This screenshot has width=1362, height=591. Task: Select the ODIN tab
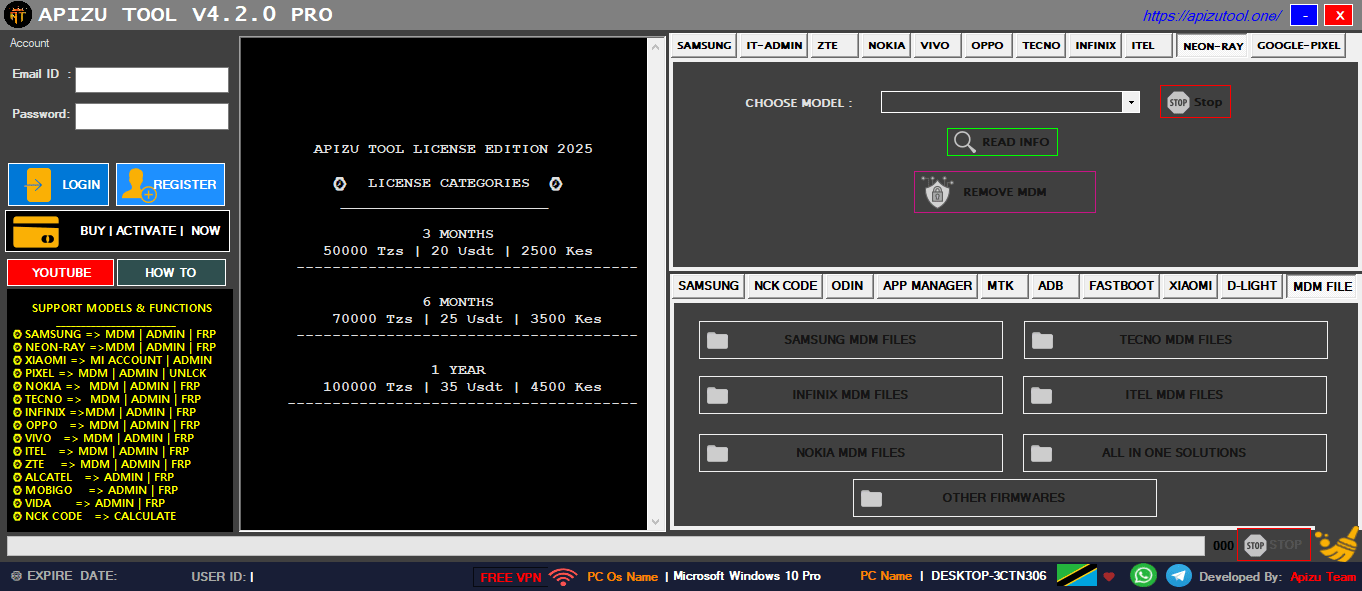point(848,285)
